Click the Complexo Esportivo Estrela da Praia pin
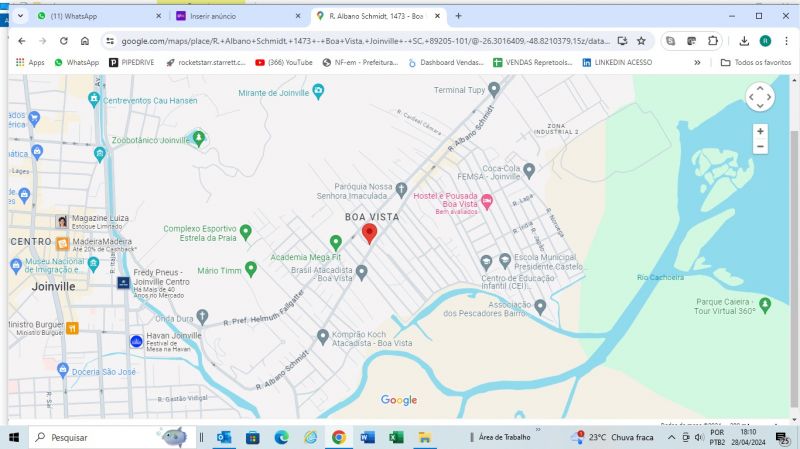The width and height of the screenshot is (800, 449). click(245, 232)
